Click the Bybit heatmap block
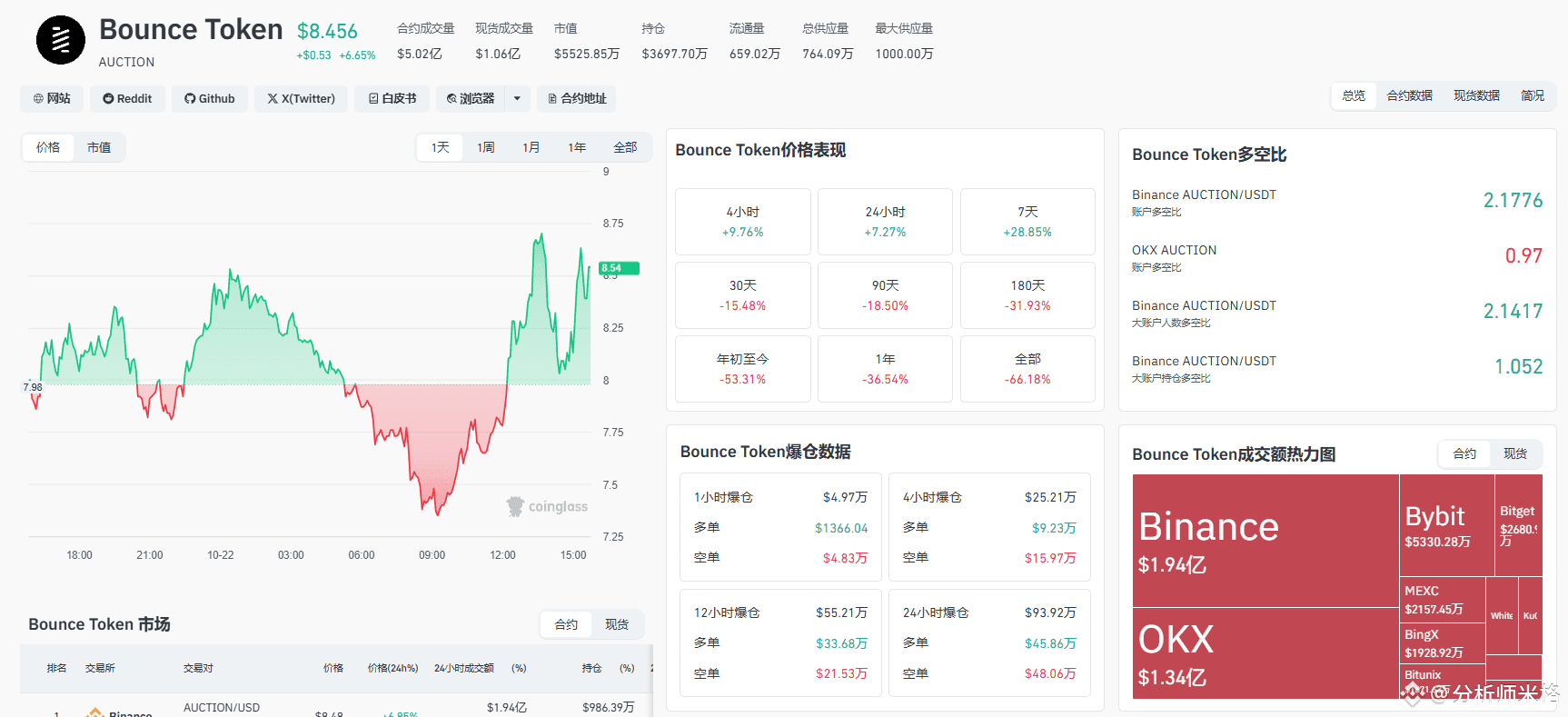 pos(1446,525)
